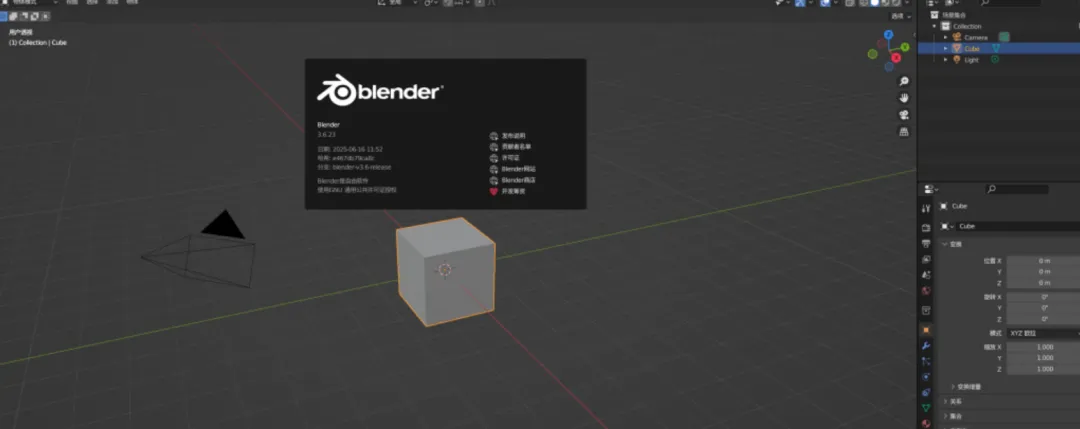Toggle snapping magnet in the header

448,3
